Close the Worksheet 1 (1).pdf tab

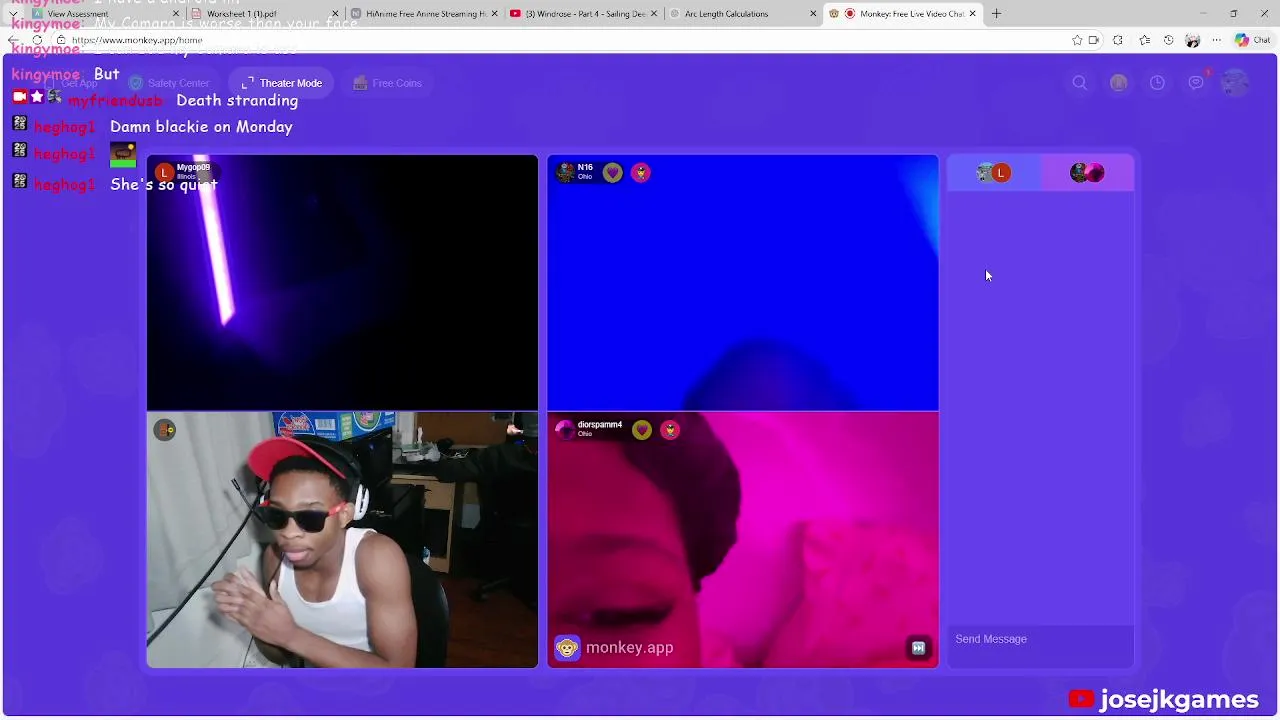[335, 14]
